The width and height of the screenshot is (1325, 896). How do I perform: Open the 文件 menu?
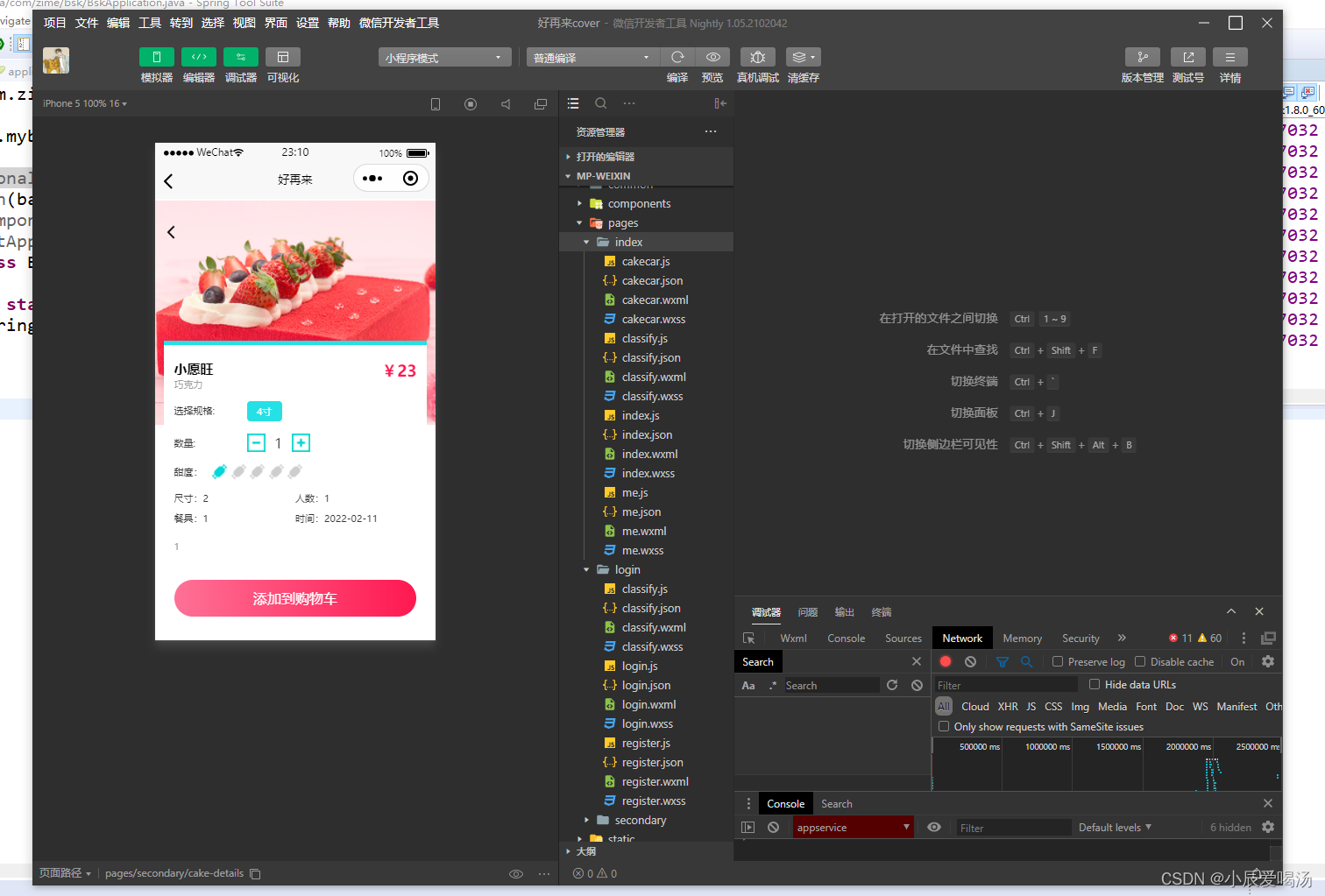pyautogui.click(x=87, y=23)
